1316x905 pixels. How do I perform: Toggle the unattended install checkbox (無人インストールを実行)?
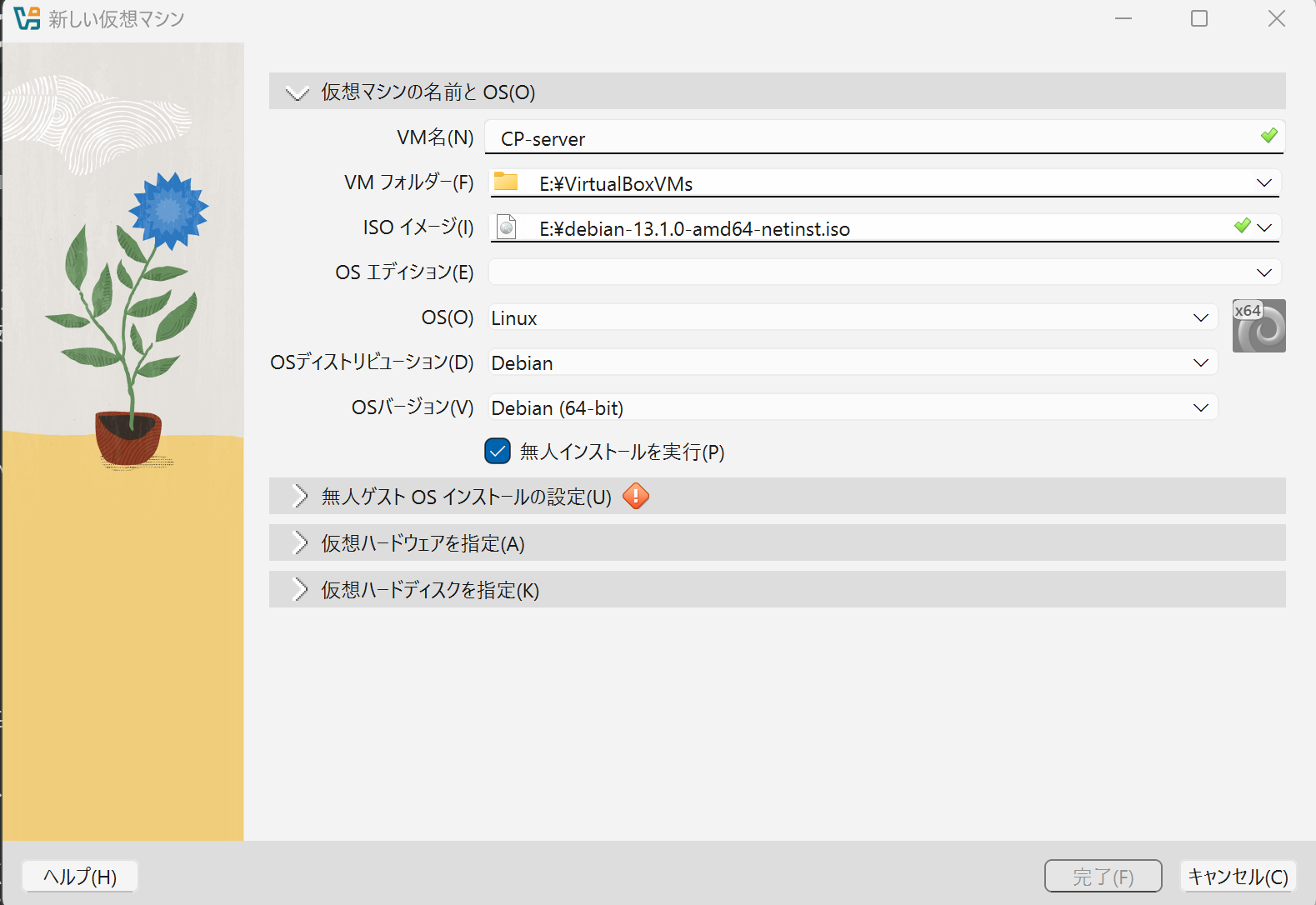498,451
